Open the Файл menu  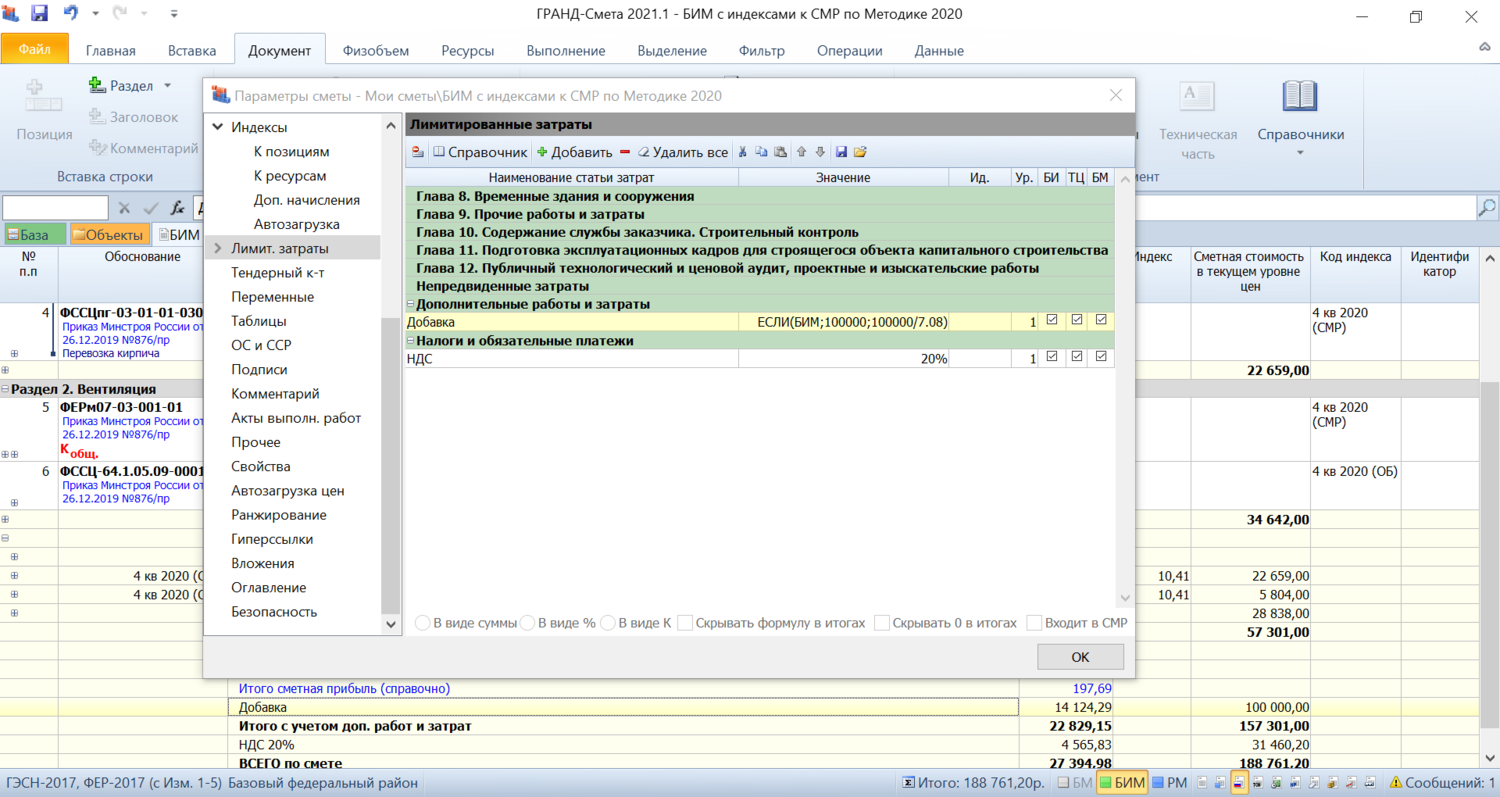pyautogui.click(x=34, y=49)
